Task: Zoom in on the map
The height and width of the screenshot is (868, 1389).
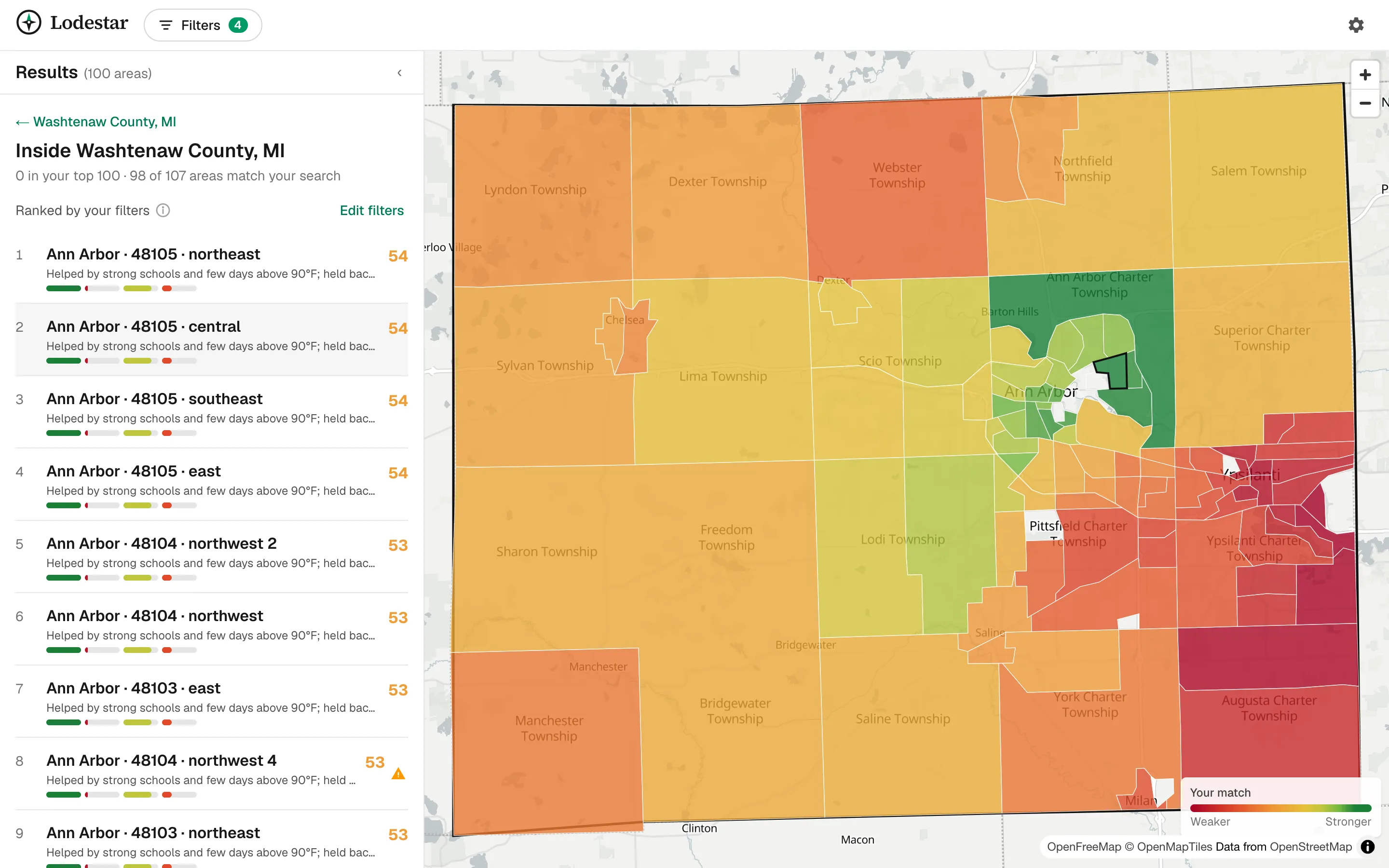Action: pos(1365,75)
